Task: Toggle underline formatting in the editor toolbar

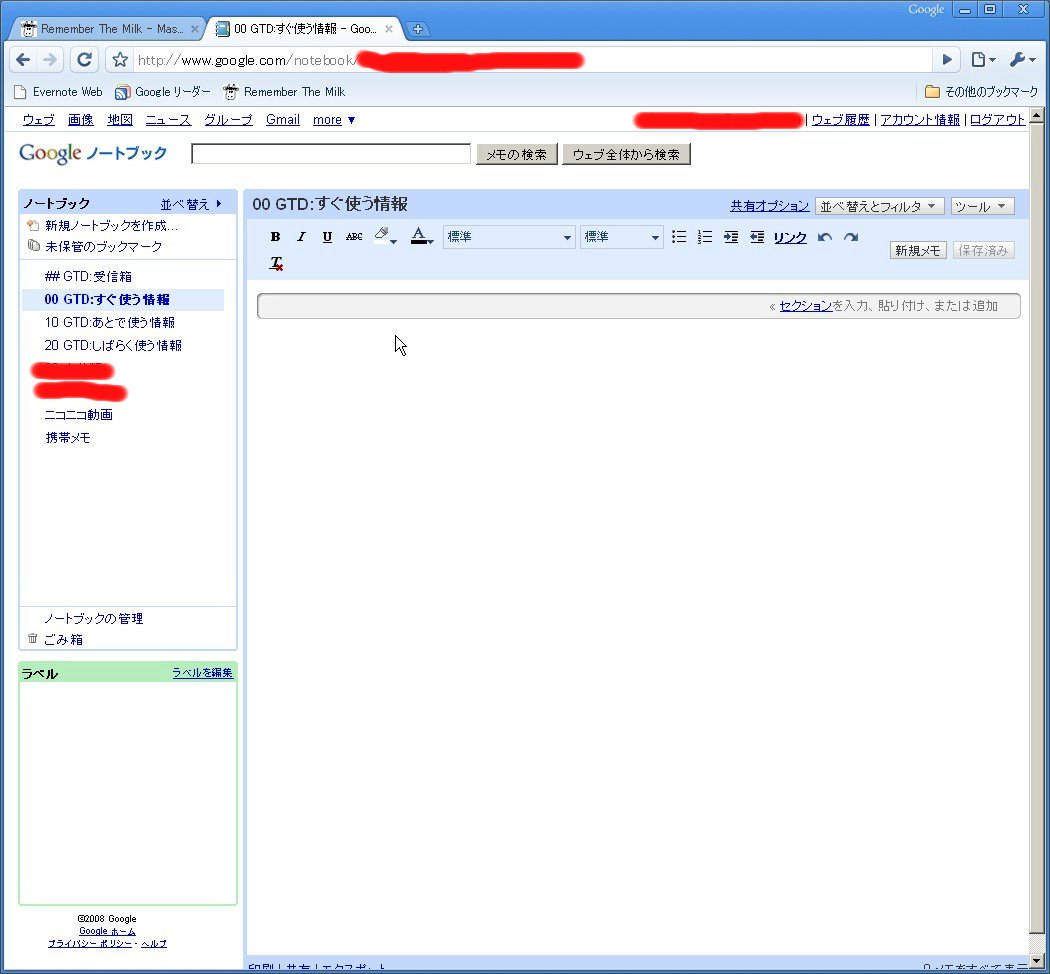Action: point(327,237)
